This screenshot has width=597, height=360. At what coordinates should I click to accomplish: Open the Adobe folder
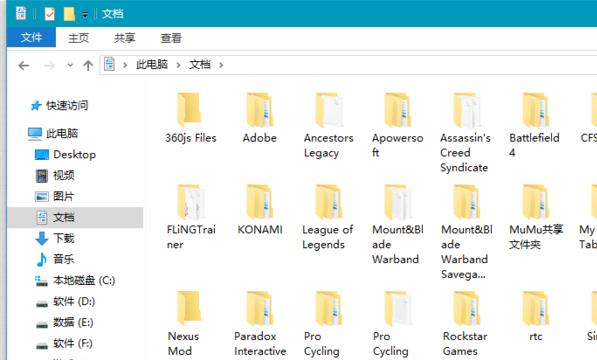click(x=260, y=118)
